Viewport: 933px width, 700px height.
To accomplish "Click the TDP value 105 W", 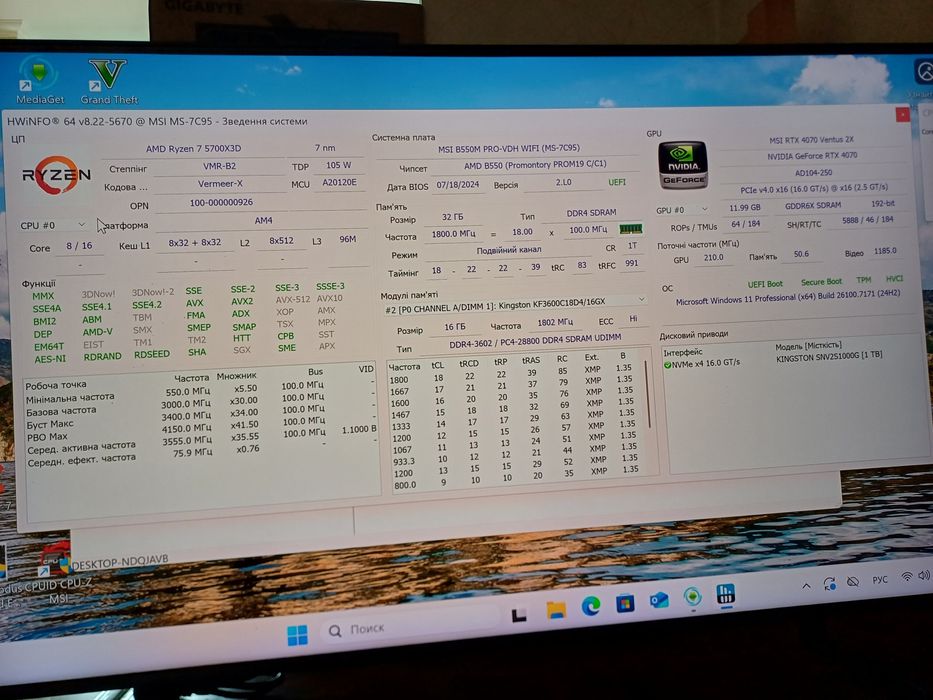I will (338, 165).
